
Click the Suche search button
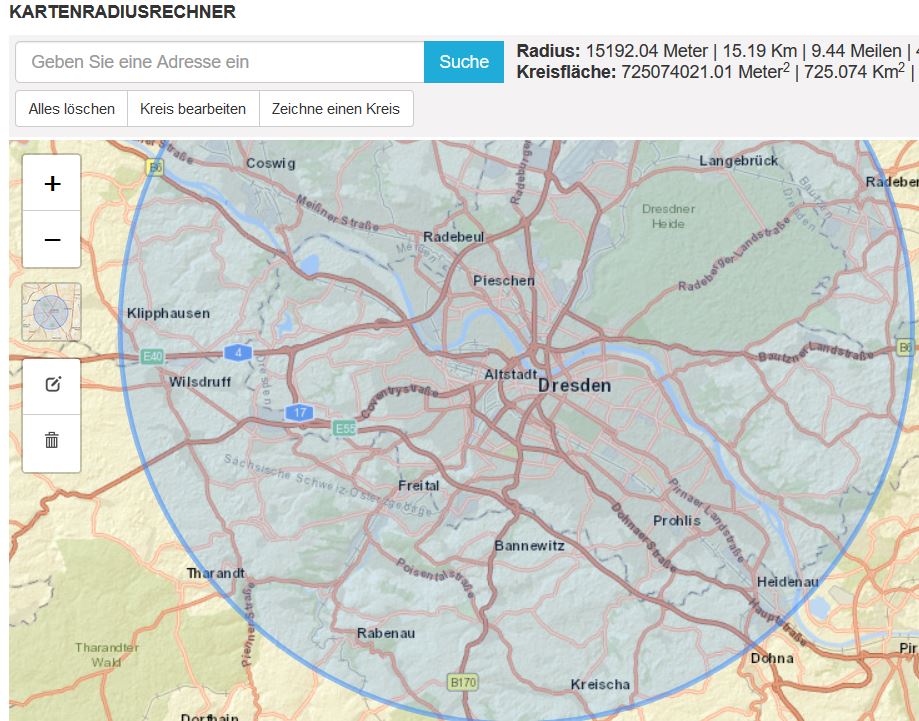pyautogui.click(x=464, y=62)
